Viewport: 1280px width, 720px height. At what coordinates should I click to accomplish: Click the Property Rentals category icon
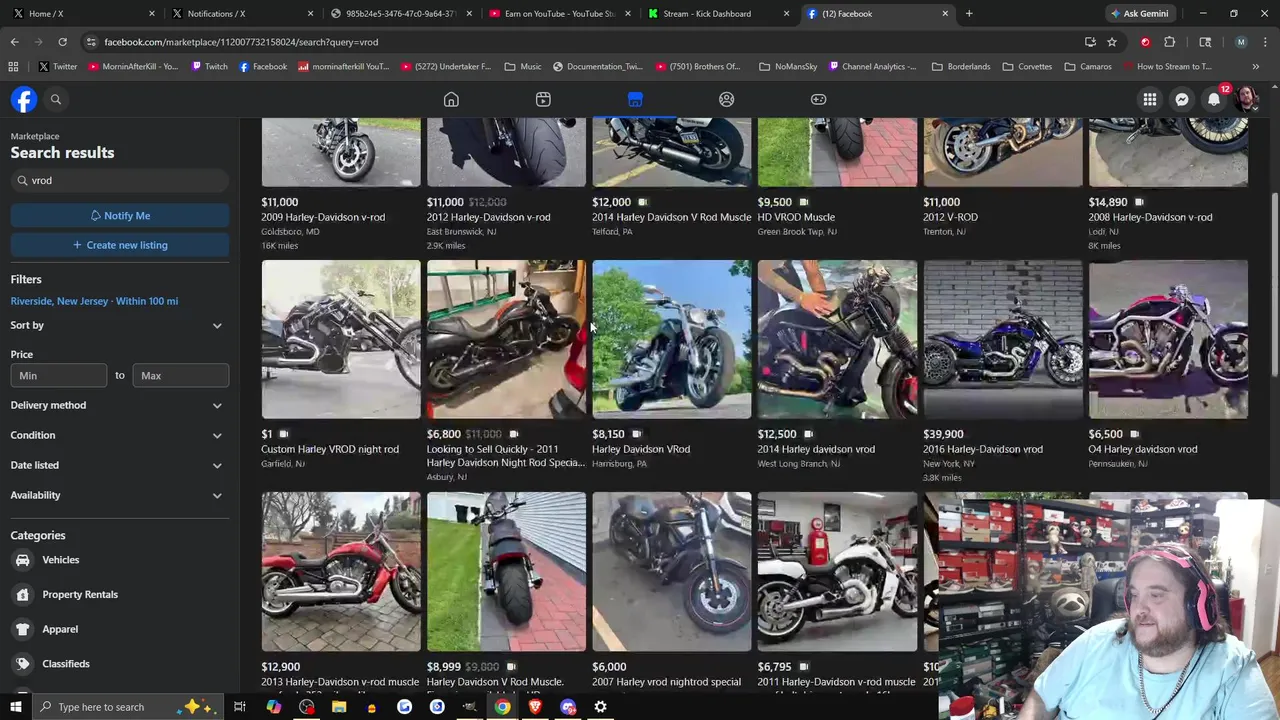pos(23,594)
